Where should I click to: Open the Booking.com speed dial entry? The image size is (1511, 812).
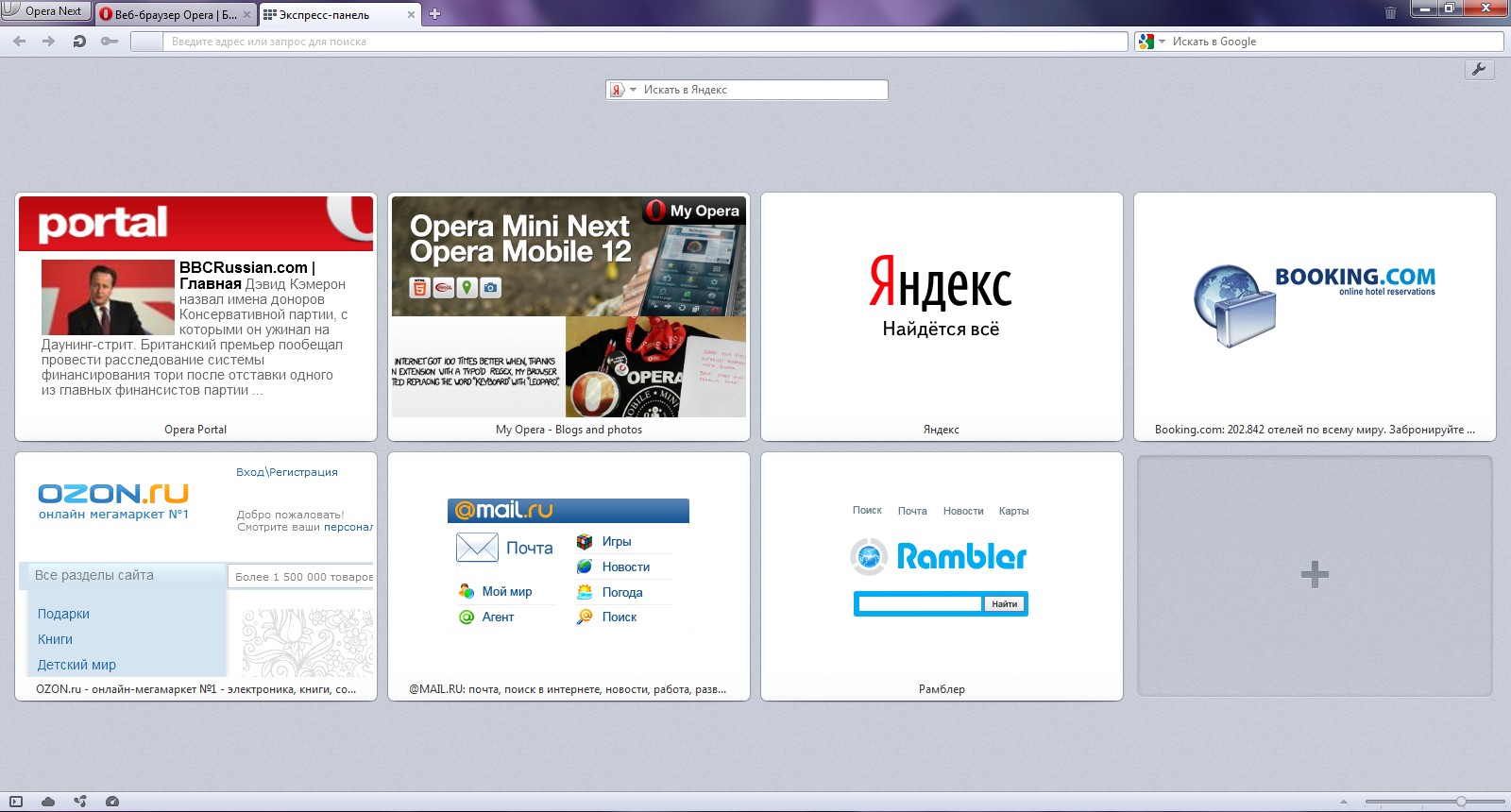click(1315, 316)
